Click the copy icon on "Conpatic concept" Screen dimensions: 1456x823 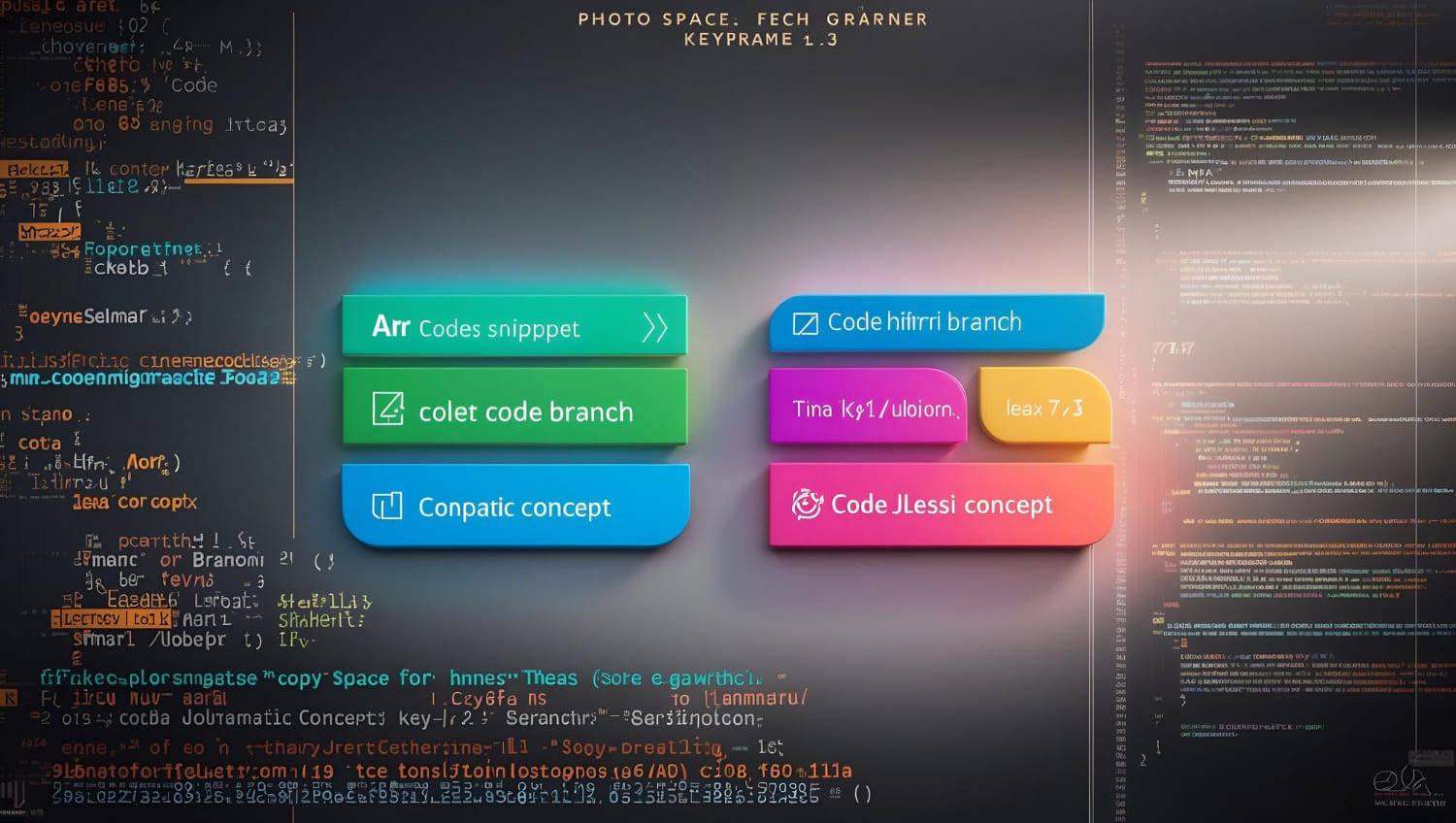coord(386,506)
